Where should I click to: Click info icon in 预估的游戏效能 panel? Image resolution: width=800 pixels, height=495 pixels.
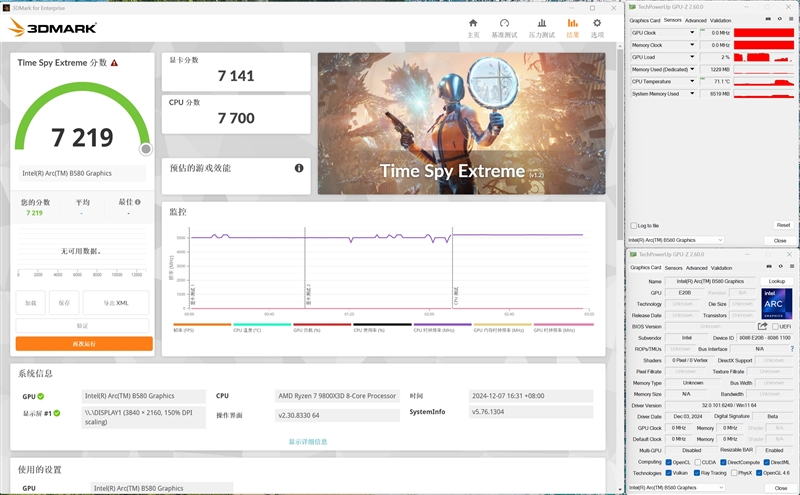[x=299, y=168]
